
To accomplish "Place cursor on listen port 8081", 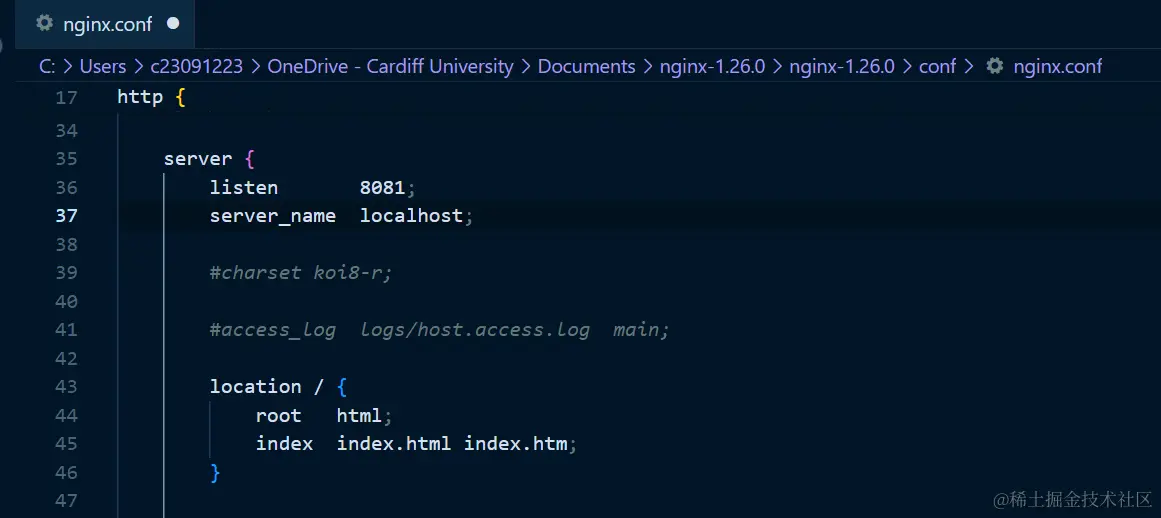I will point(384,188).
